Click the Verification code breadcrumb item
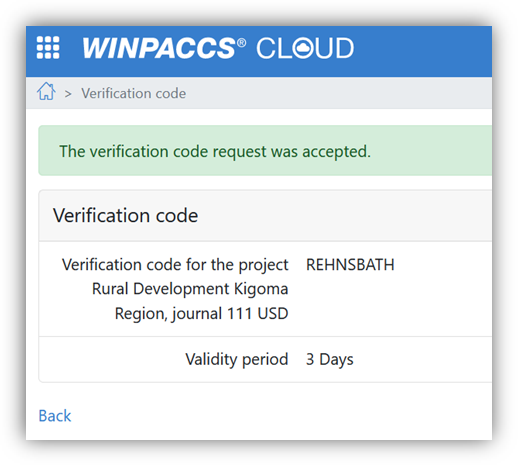Screen dimensions: 518x465 point(134,93)
